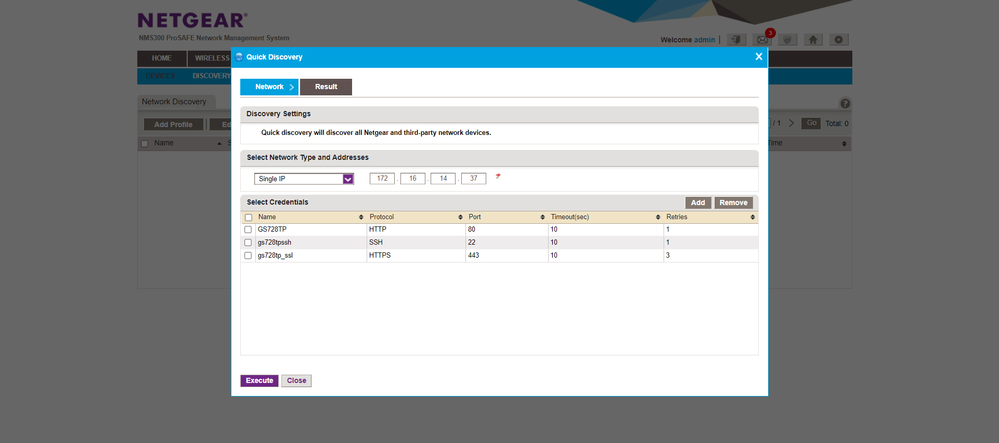Switch to the Result tab
Viewport: 999px width, 443px height.
click(x=326, y=87)
